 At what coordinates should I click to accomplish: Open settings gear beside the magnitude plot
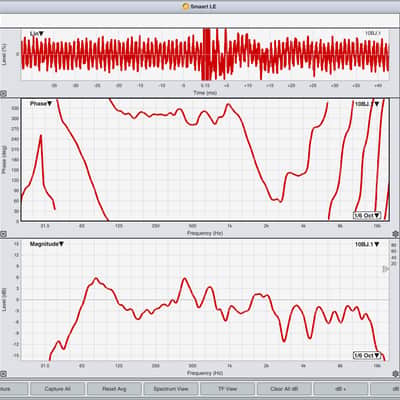tap(396, 374)
